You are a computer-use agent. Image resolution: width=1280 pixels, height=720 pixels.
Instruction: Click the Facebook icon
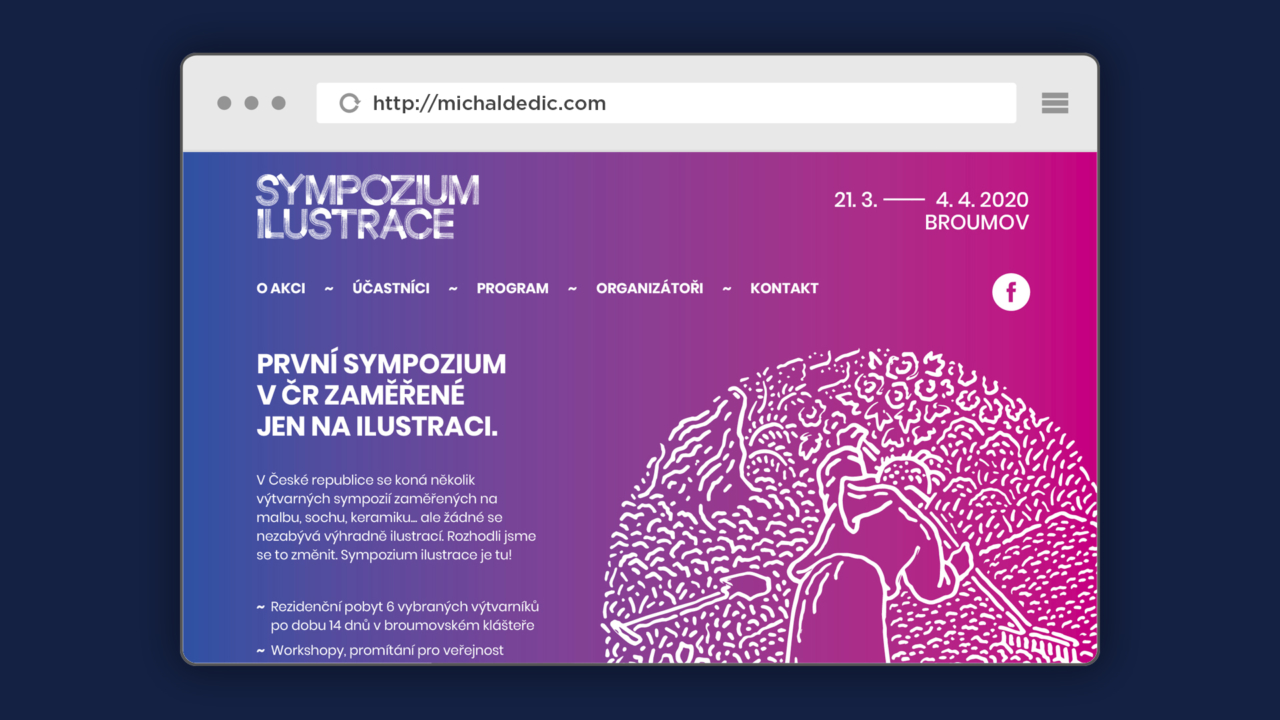[1011, 292]
